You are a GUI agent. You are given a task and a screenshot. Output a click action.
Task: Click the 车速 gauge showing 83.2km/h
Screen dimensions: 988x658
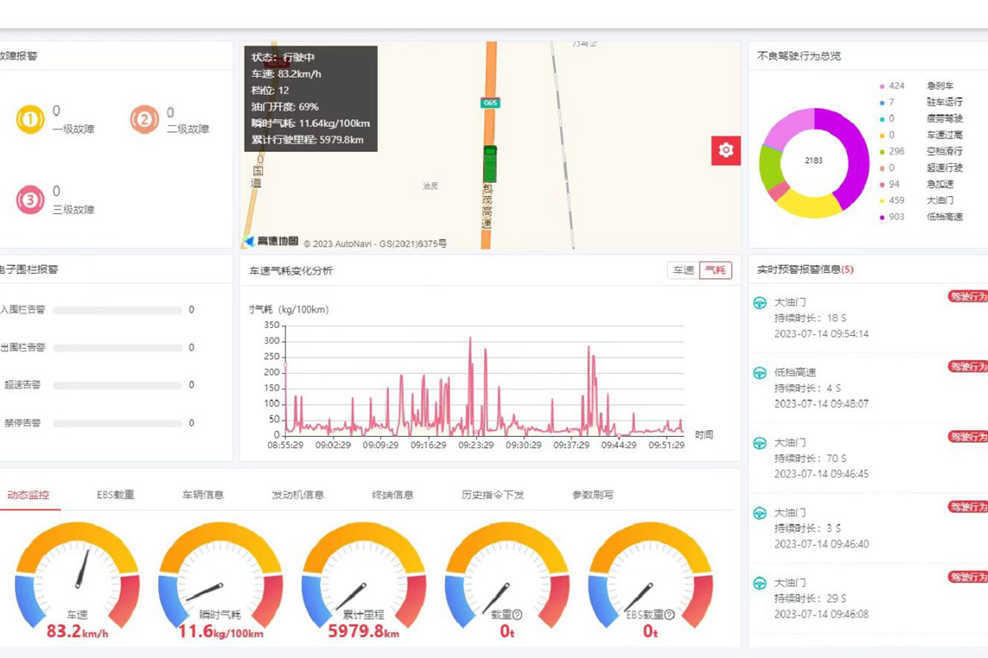pyautogui.click(x=75, y=580)
